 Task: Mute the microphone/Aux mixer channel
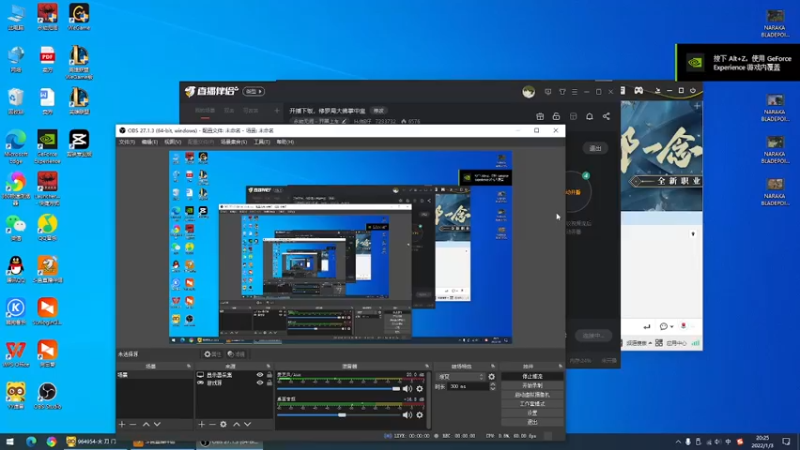click(407, 389)
